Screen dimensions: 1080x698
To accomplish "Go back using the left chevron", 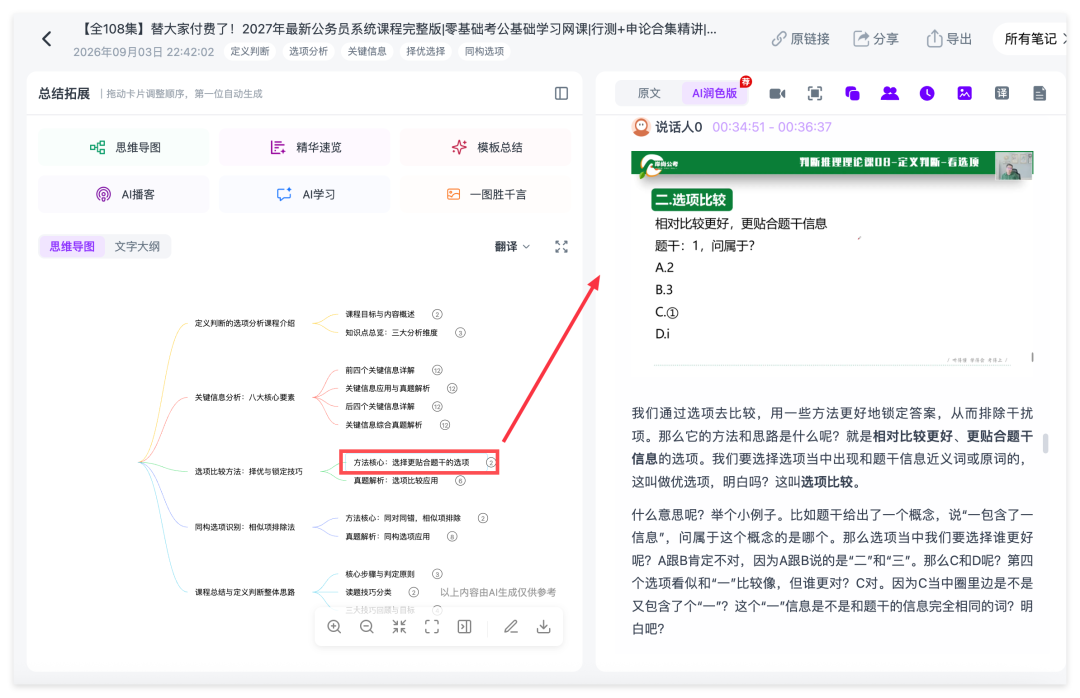I will coord(47,39).
